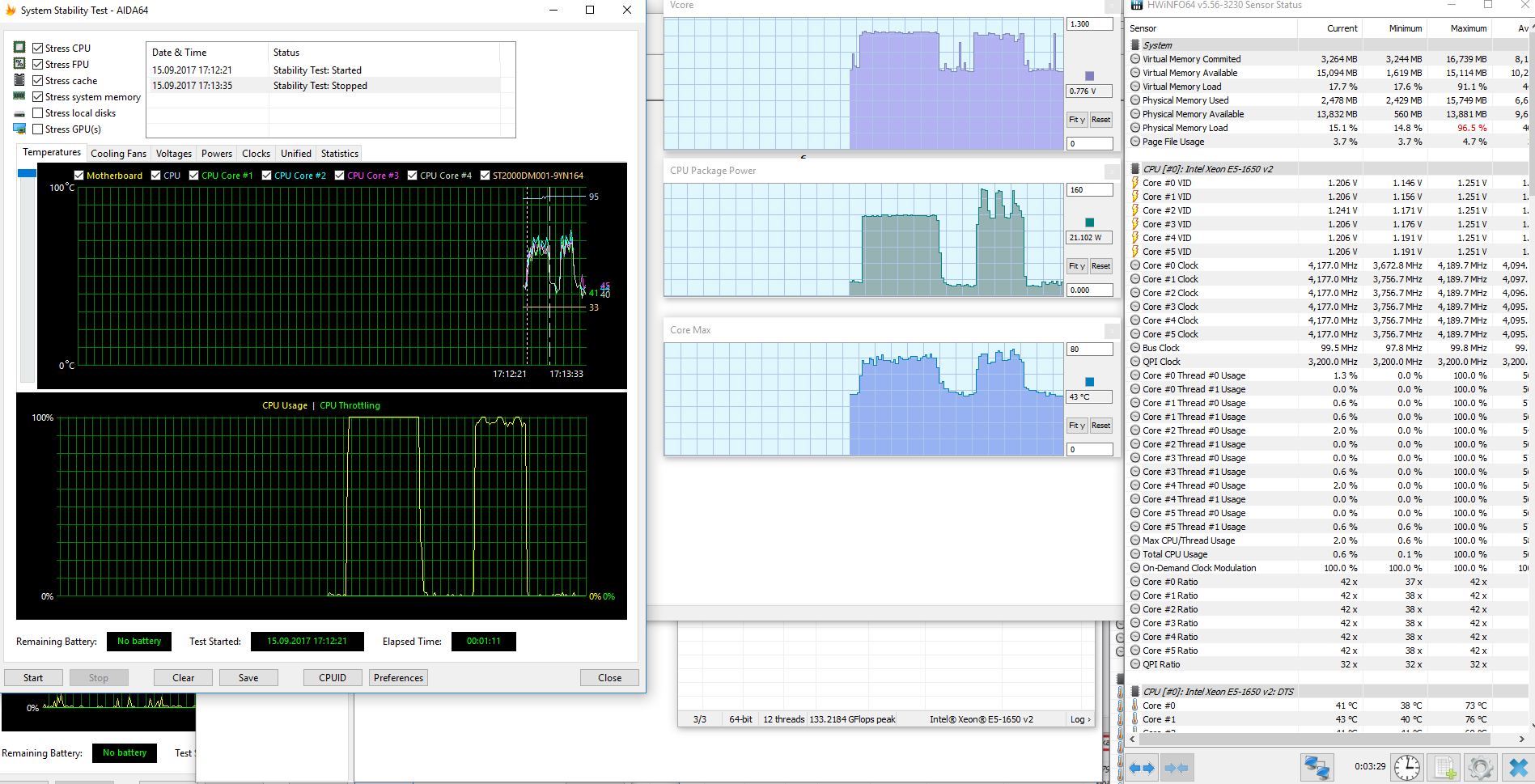Click the HWiNFO clock reset icon
The image size is (1535, 784).
point(1407,767)
